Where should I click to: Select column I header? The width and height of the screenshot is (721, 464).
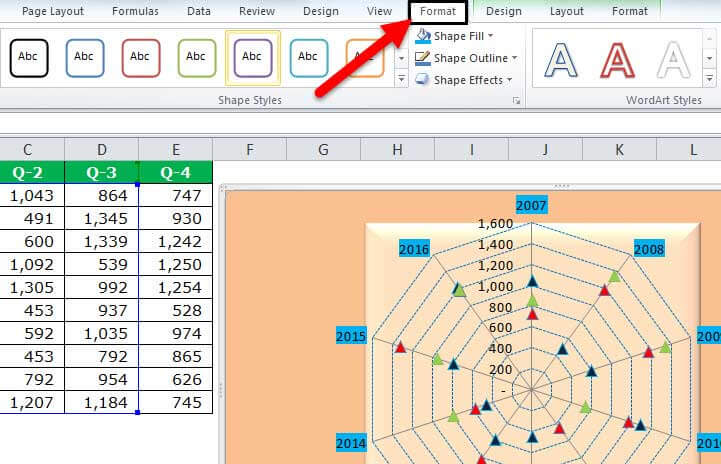click(471, 149)
